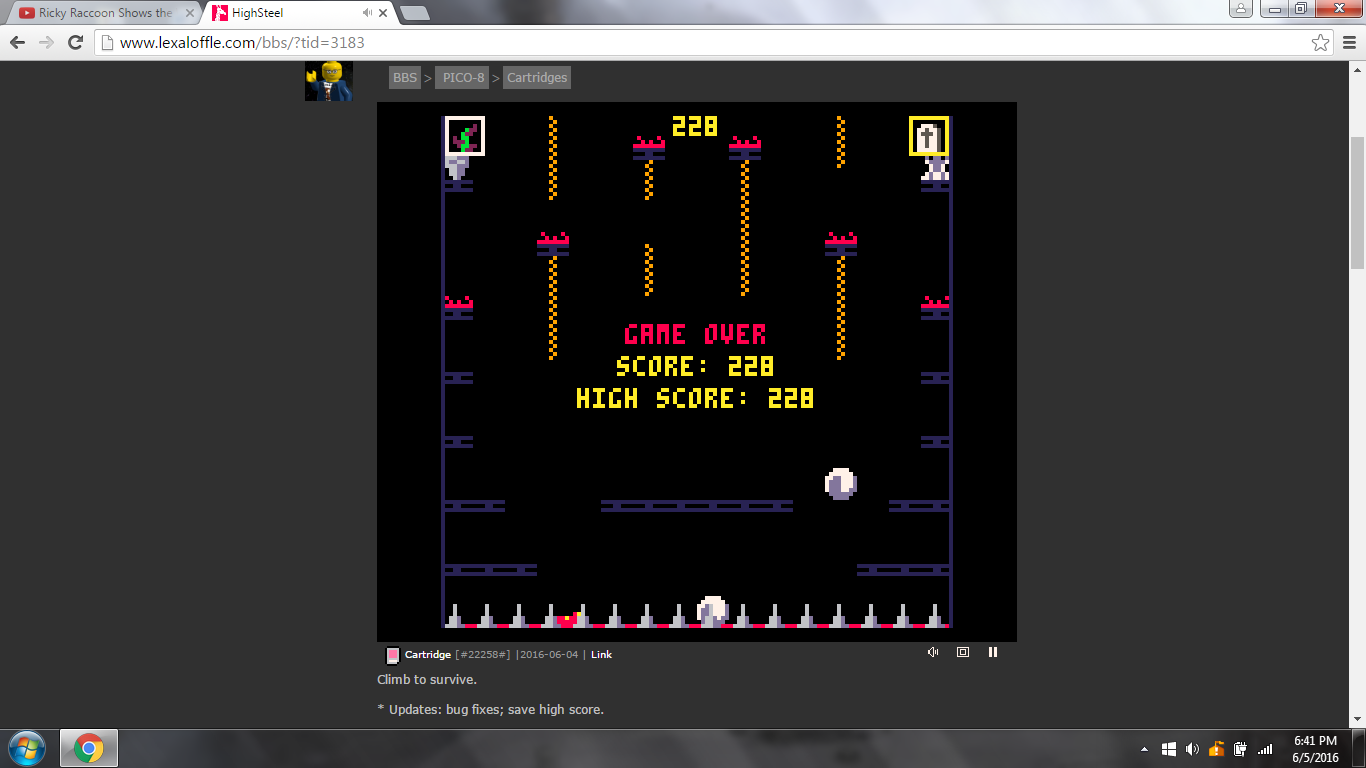Go back to previous page
The width and height of the screenshot is (1366, 768).
pyautogui.click(x=17, y=42)
